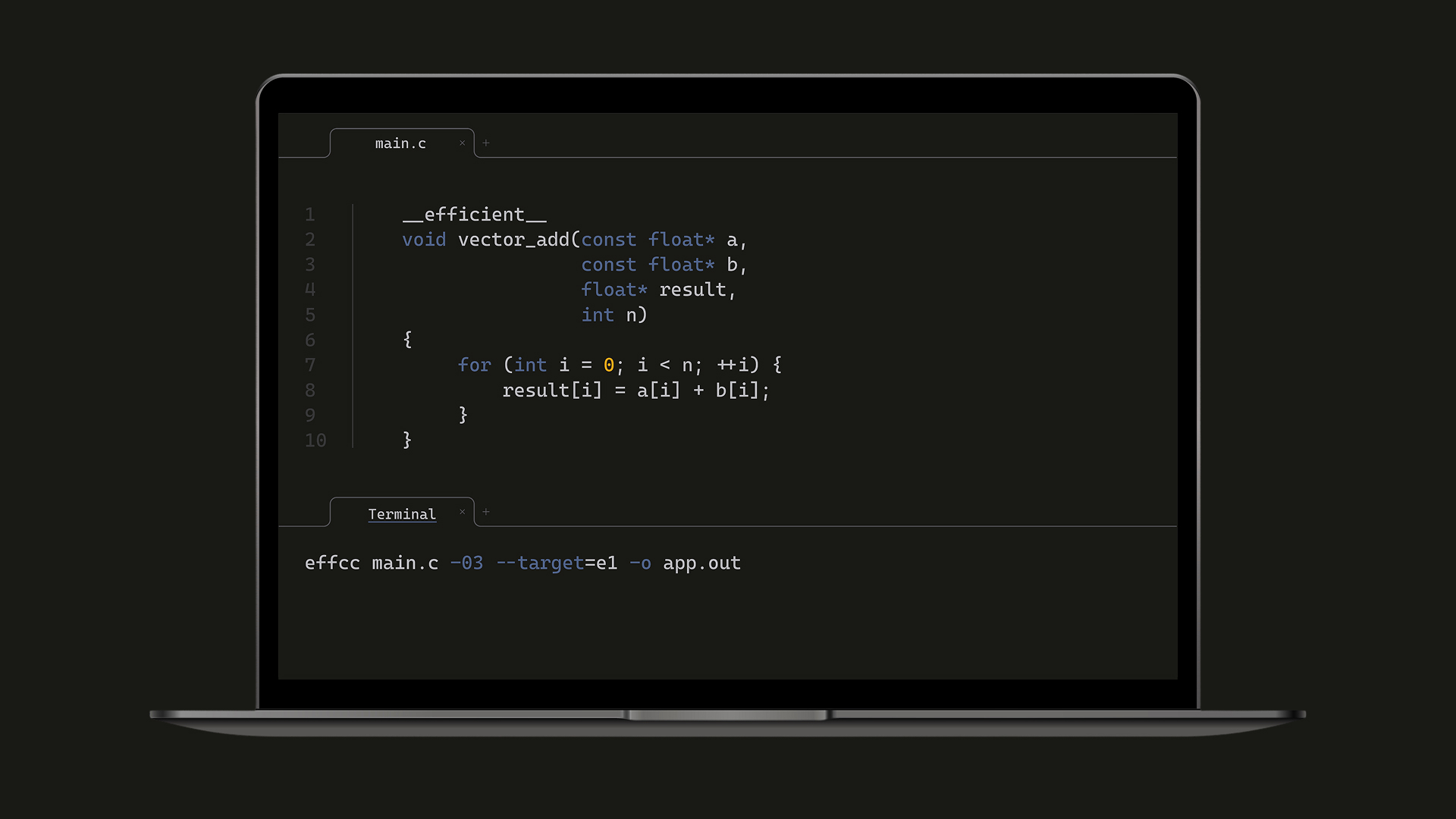Click app.out in terminal command
Screen dimensions: 1456x819
tap(701, 563)
